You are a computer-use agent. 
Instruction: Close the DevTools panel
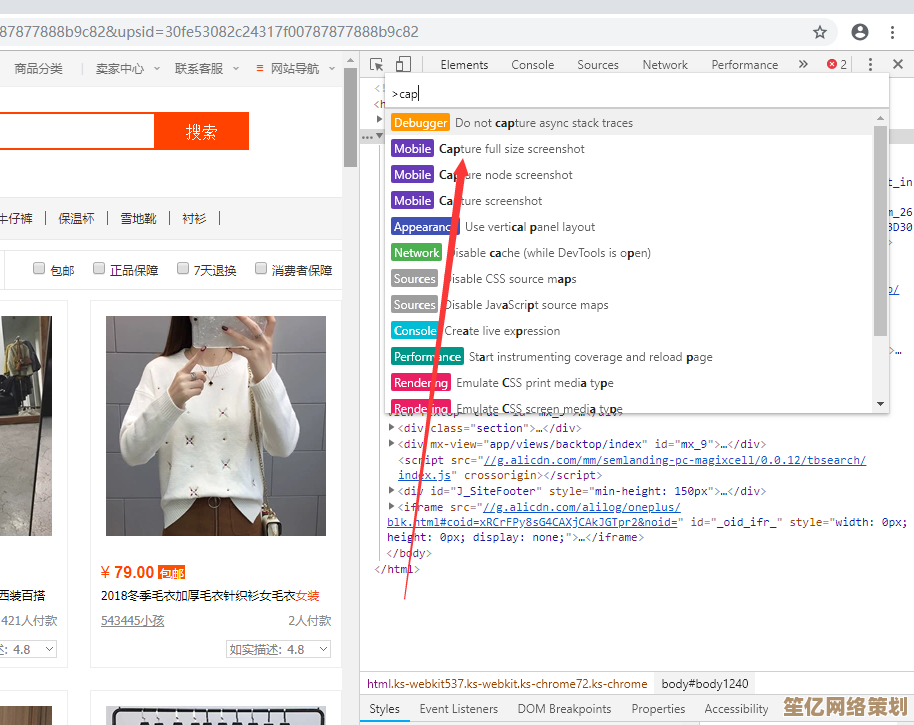point(898,64)
